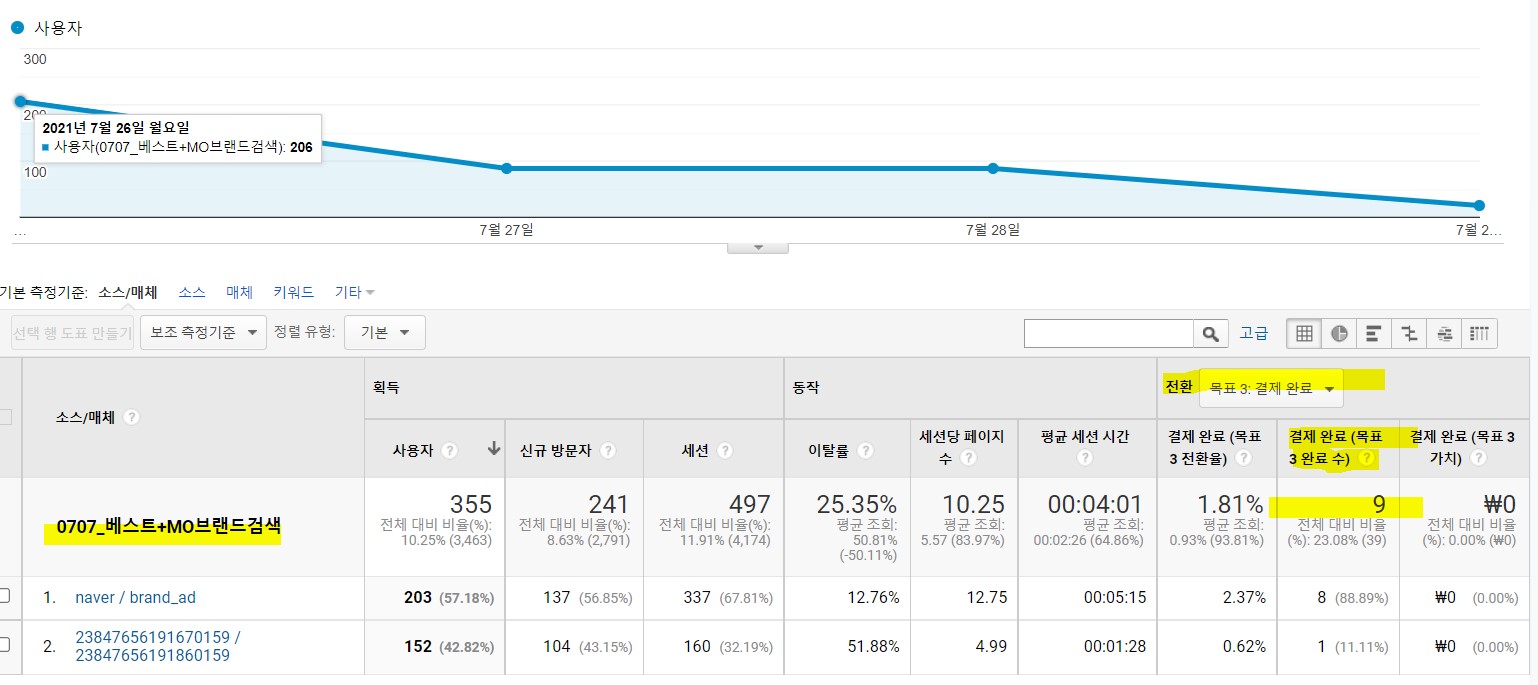Screen dimensions: 1538x685
Task: Click help icon next to 이탈률
Action: (866, 451)
